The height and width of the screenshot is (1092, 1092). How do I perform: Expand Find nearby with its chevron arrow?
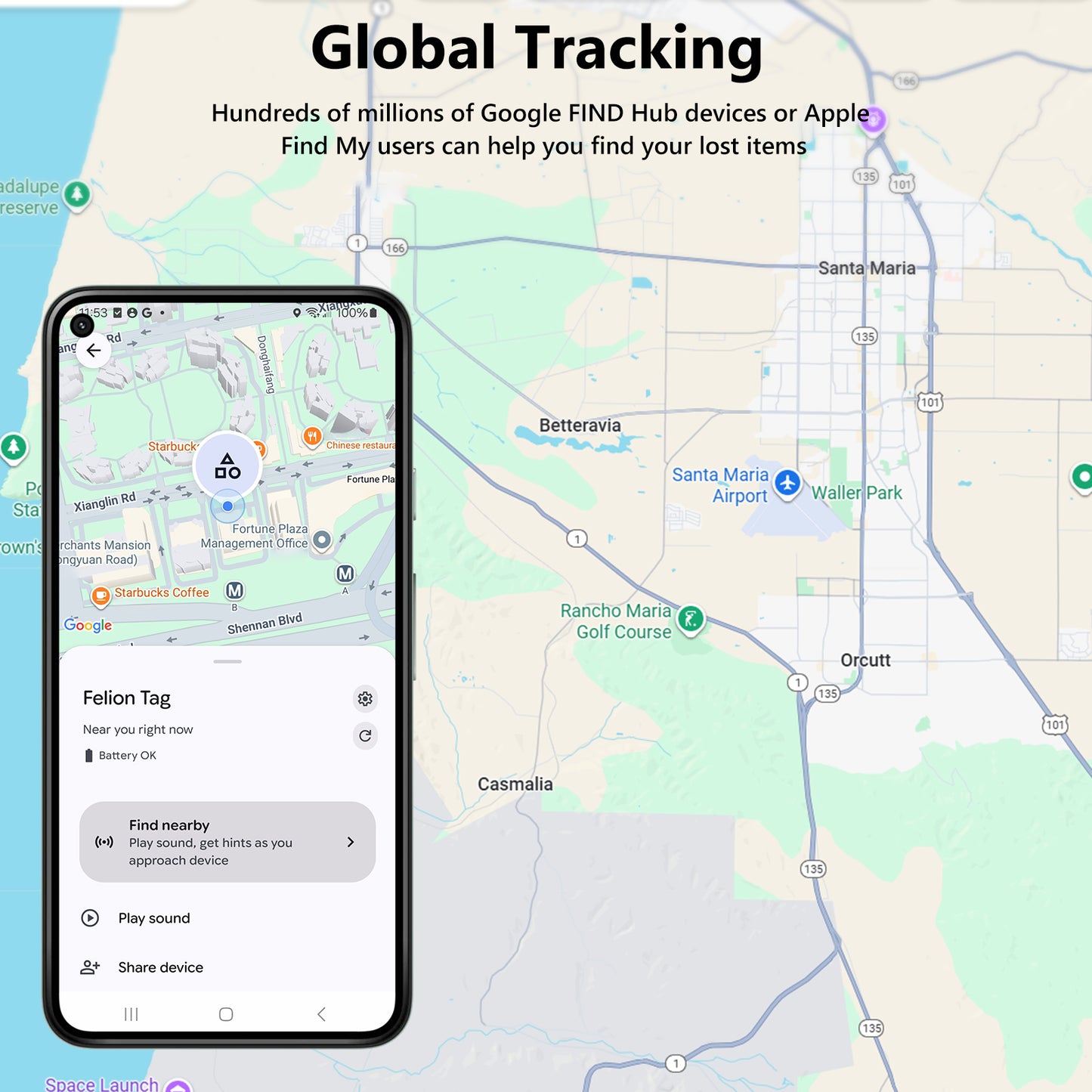351,842
